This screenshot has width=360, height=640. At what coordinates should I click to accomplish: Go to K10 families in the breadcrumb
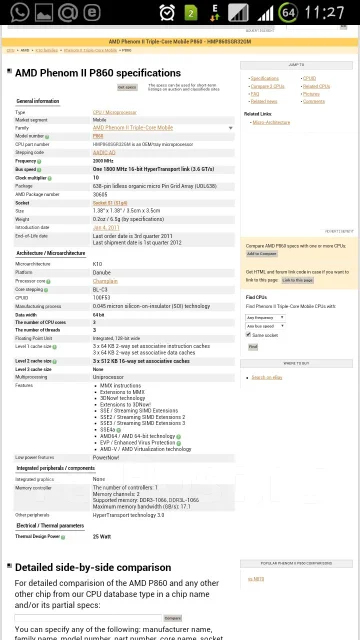47,50
